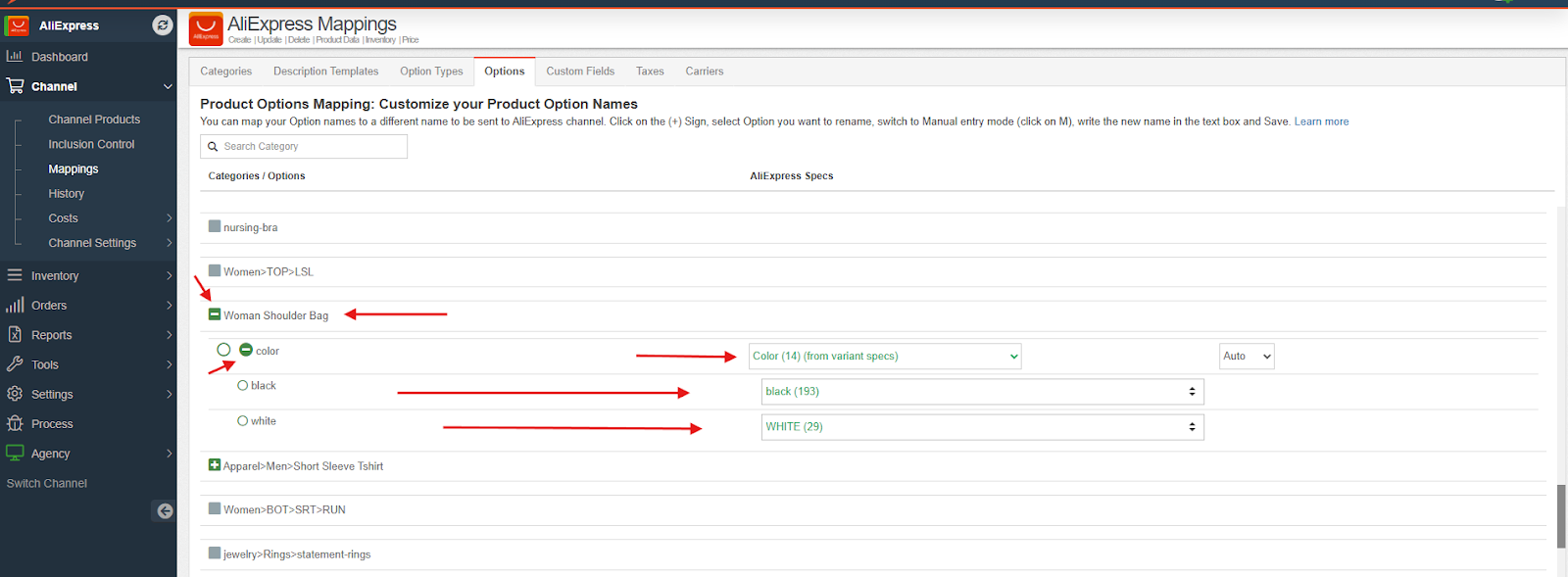This screenshot has height=577, width=1568.
Task: Open the Mappings sidebar item
Action: tap(73, 169)
